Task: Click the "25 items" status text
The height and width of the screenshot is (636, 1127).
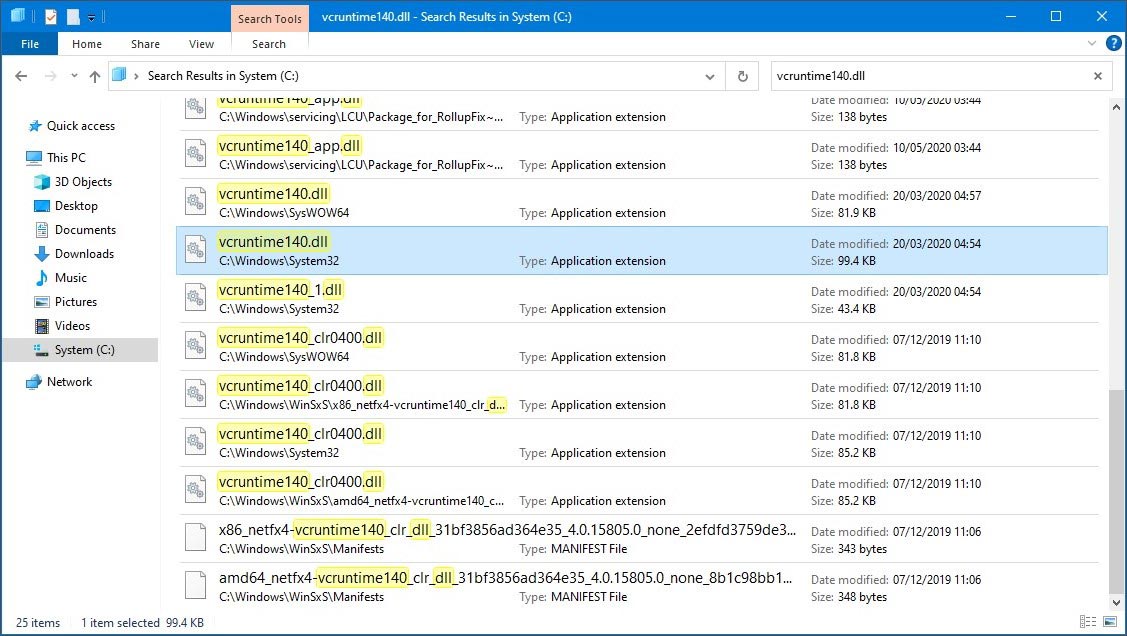Action: pos(38,623)
